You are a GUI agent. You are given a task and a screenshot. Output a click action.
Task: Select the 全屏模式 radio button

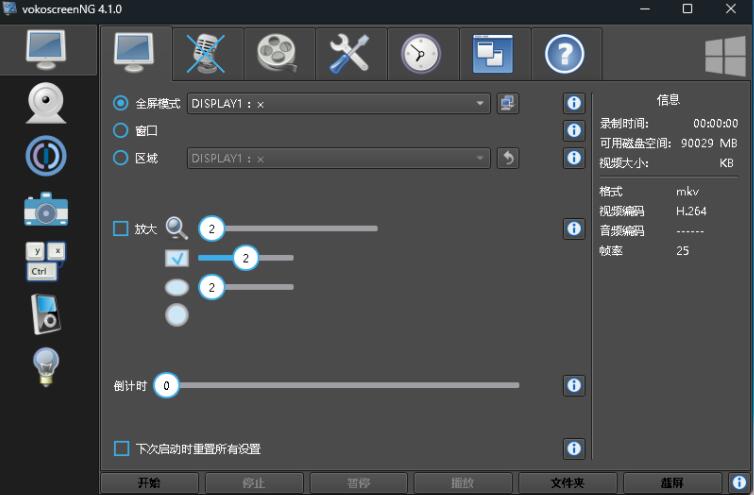click(121, 103)
